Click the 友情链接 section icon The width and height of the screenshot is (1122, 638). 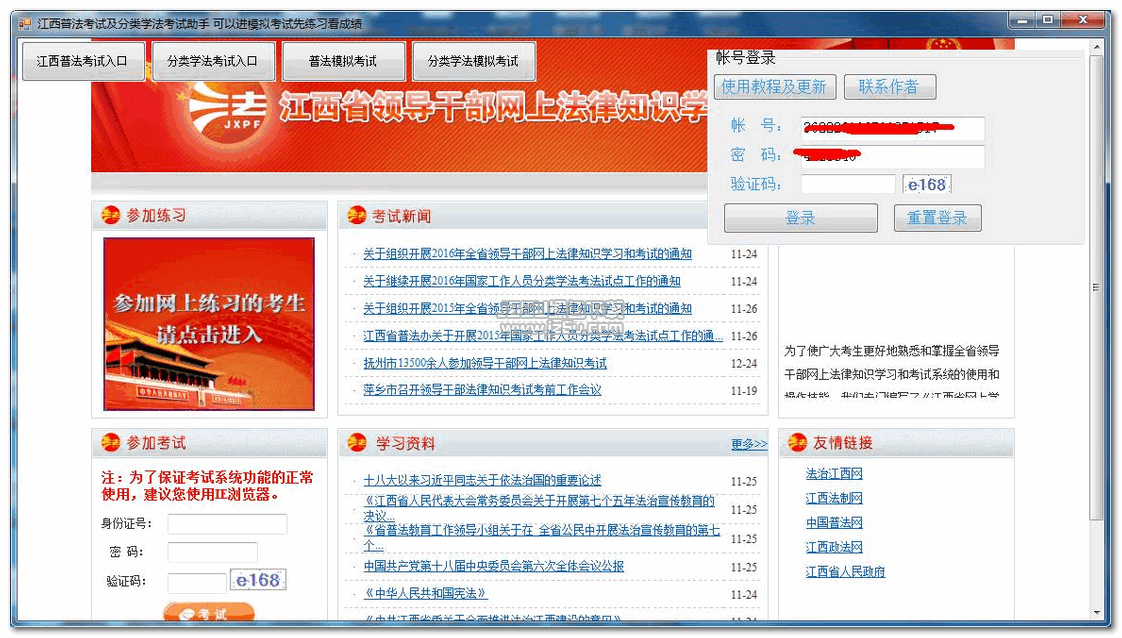797,443
